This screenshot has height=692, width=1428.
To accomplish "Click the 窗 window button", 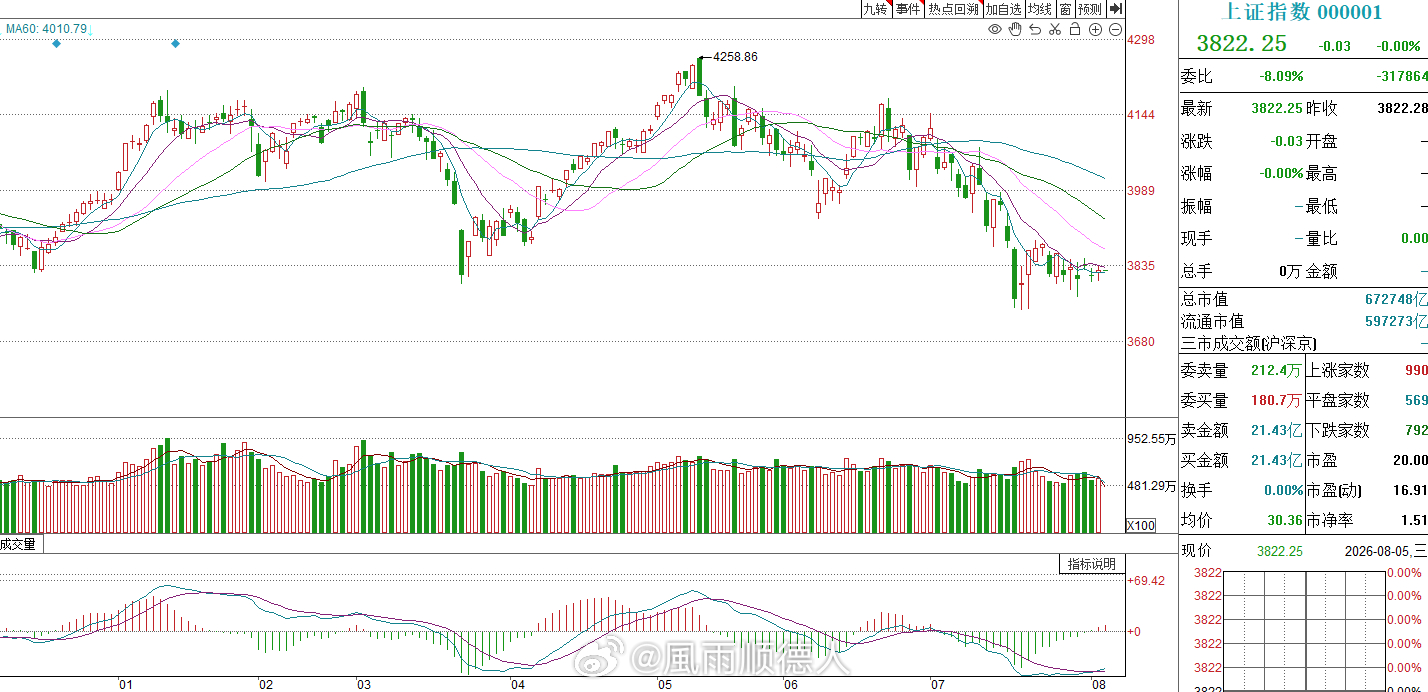I will (x=1066, y=9).
